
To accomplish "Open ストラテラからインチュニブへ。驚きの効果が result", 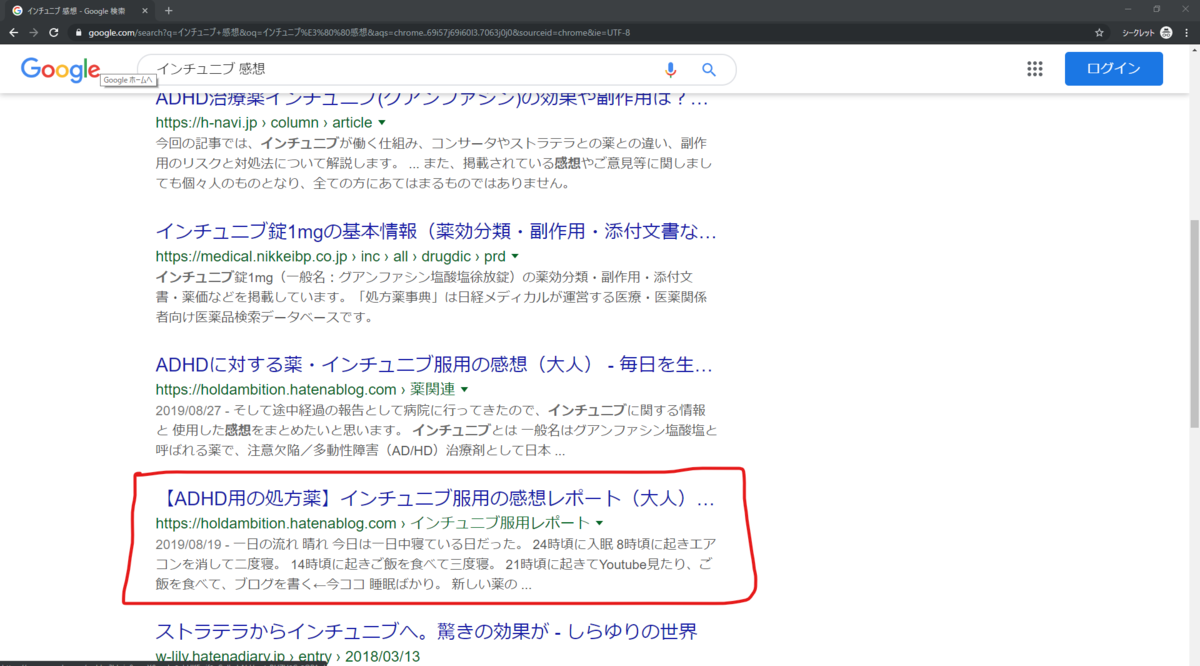I will coord(426,632).
